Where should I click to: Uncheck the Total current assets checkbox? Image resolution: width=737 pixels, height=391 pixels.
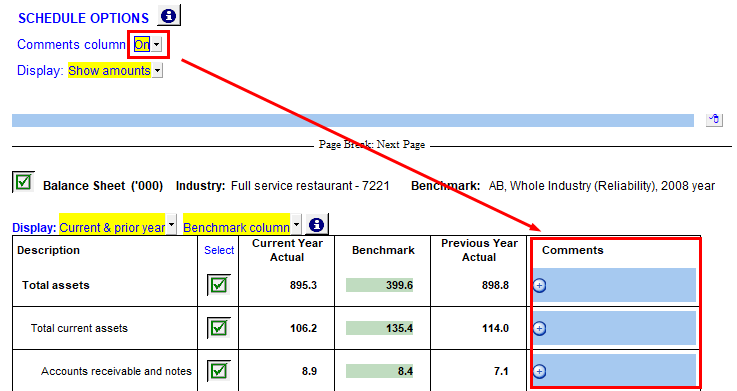pyautogui.click(x=219, y=328)
